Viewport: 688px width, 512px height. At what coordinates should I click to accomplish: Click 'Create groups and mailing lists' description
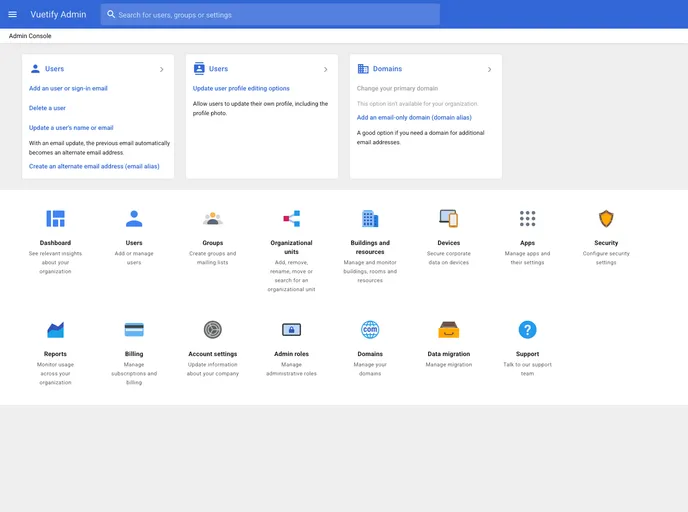point(213,258)
